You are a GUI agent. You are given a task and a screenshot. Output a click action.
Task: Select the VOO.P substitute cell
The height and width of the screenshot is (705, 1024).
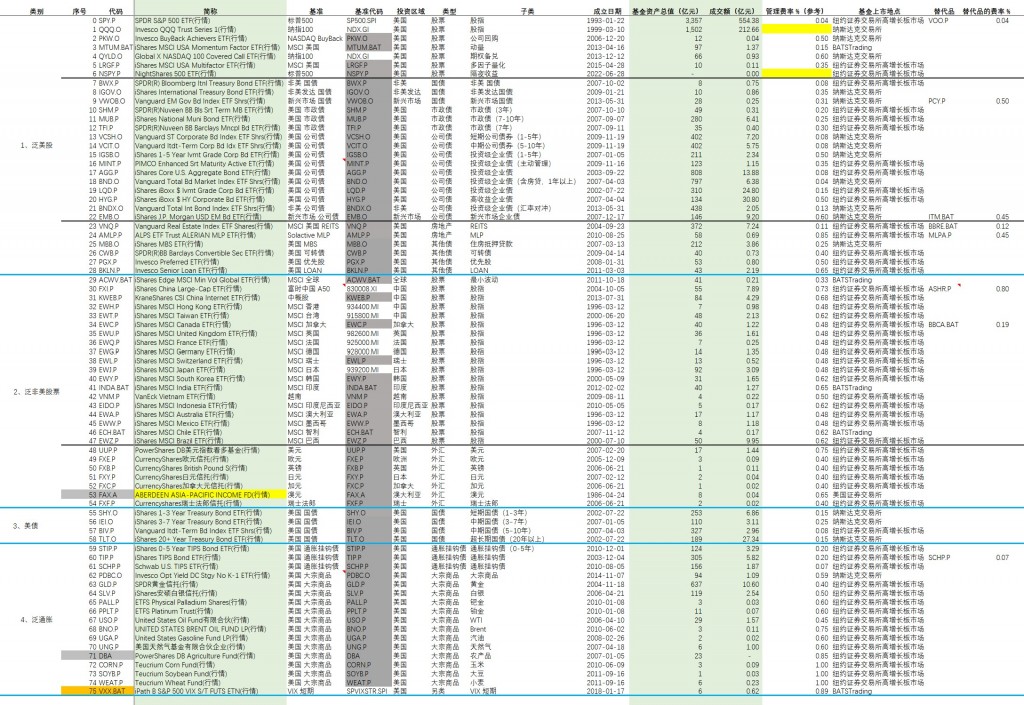[938, 20]
